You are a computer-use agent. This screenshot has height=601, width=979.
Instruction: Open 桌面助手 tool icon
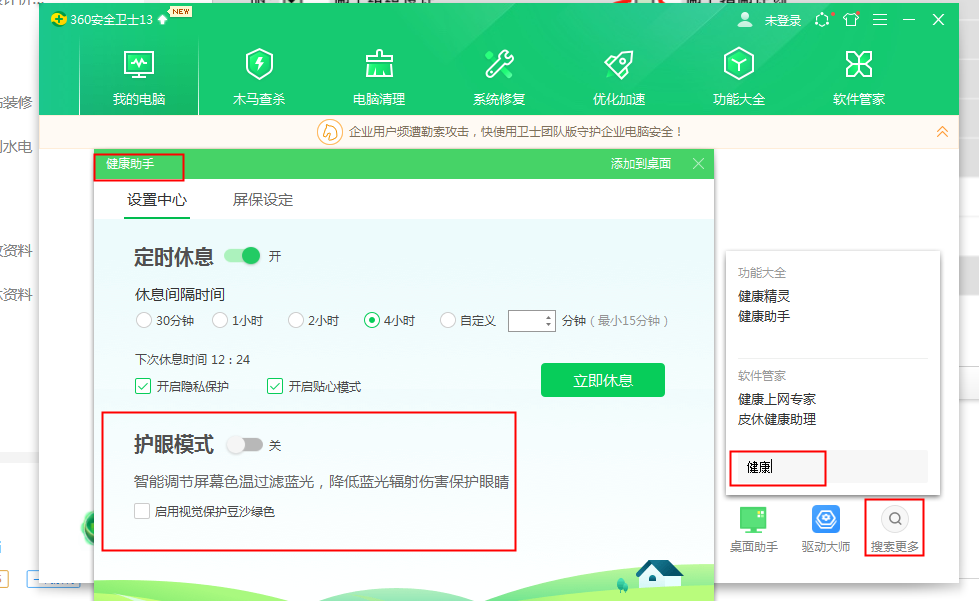754,529
